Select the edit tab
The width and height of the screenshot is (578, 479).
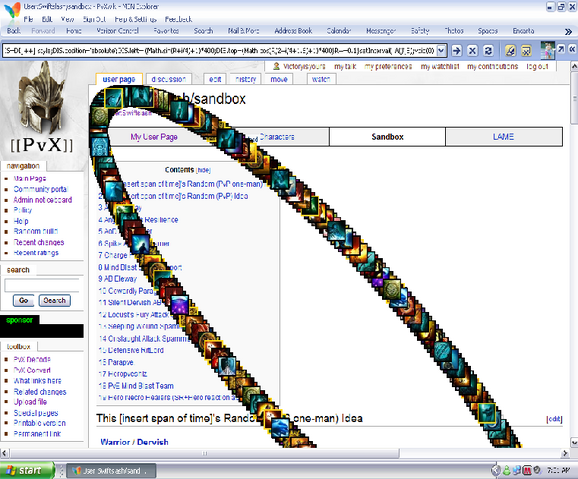click(x=215, y=79)
